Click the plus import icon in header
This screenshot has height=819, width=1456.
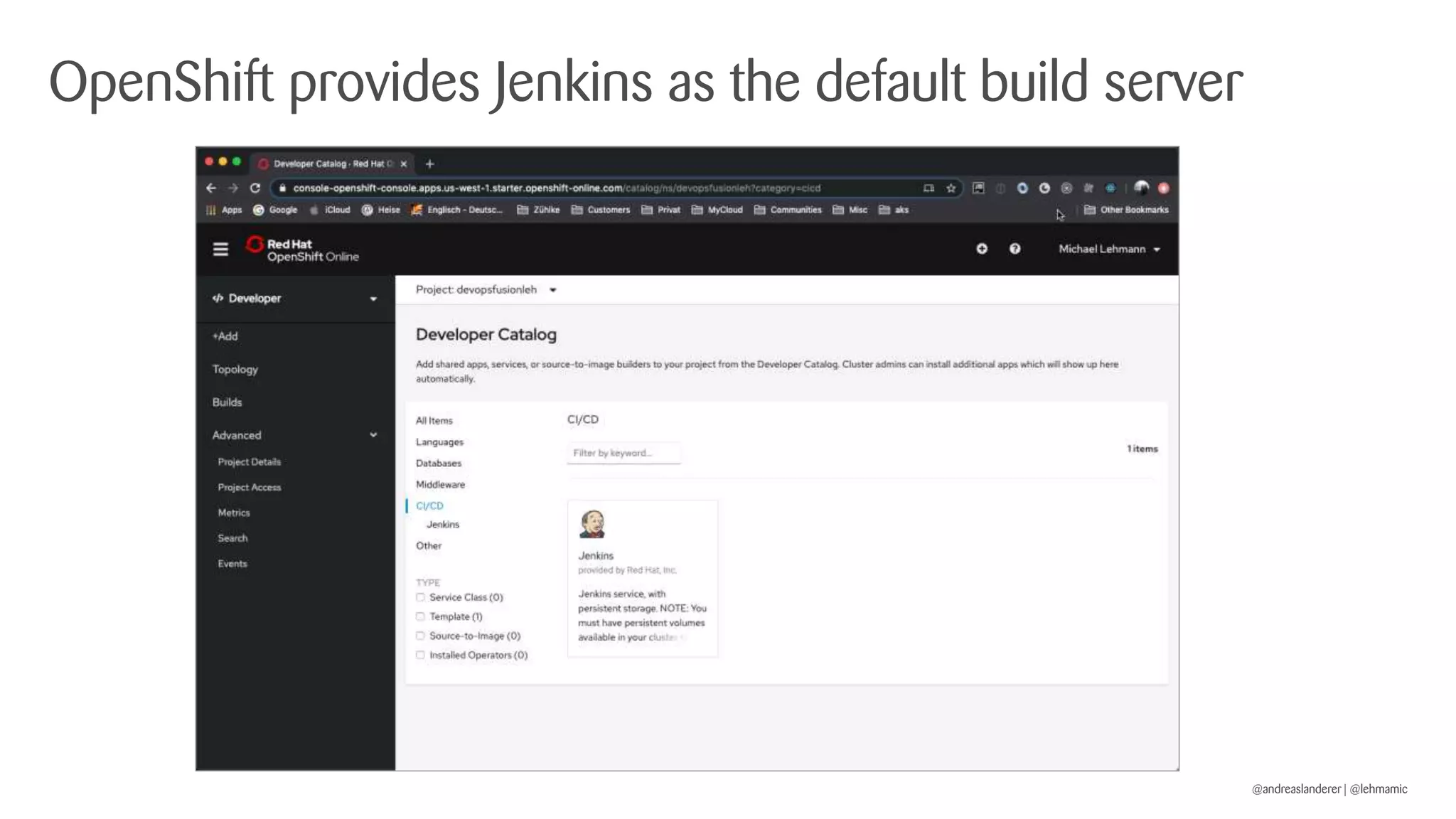(x=982, y=249)
